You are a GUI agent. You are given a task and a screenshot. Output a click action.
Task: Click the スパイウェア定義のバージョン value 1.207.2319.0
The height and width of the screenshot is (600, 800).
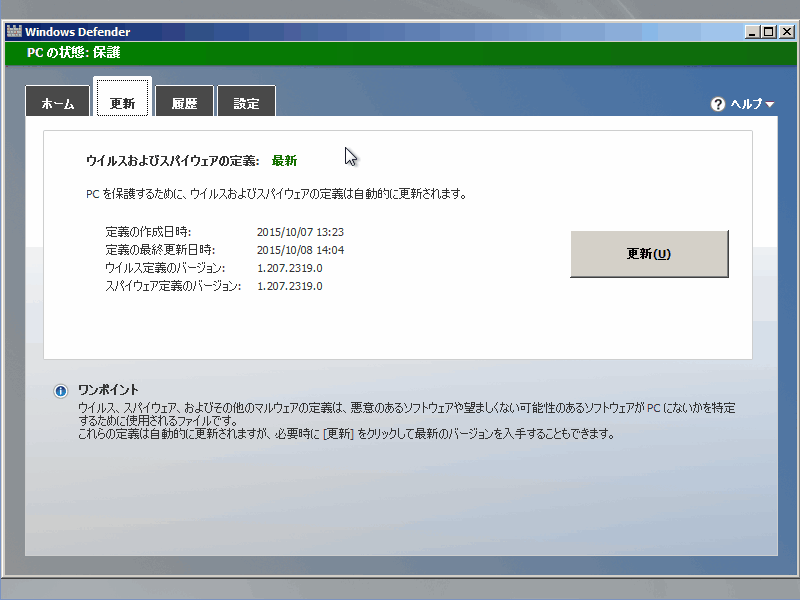tap(290, 286)
